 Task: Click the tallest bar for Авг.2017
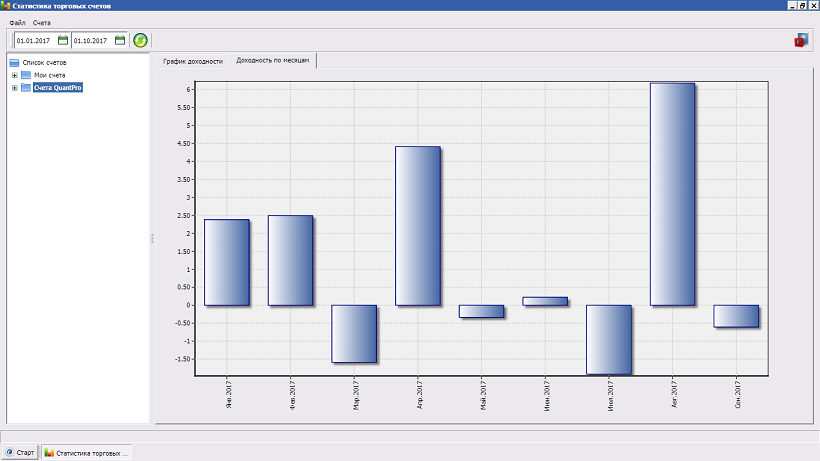click(672, 194)
